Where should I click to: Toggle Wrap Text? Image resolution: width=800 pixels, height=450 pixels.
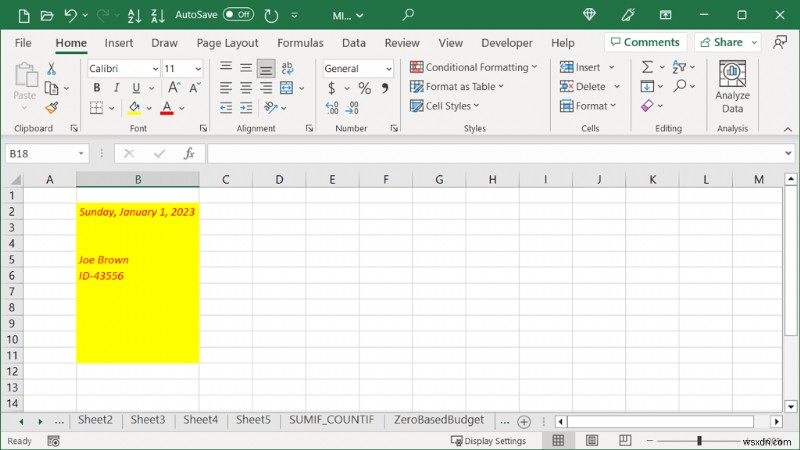tap(287, 67)
